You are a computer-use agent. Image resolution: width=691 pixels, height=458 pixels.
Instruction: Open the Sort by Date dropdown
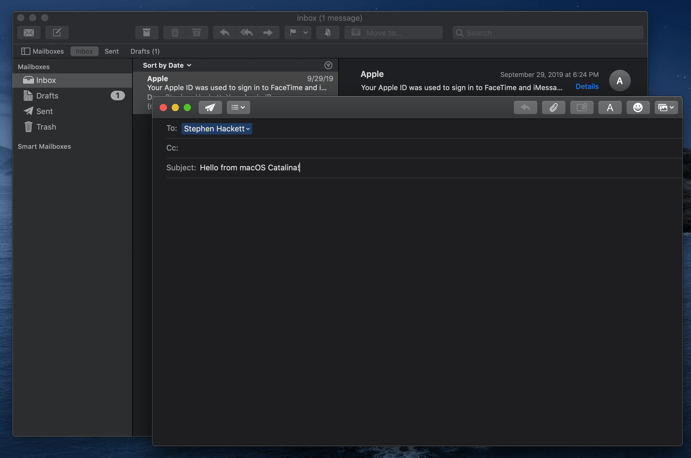(167, 65)
